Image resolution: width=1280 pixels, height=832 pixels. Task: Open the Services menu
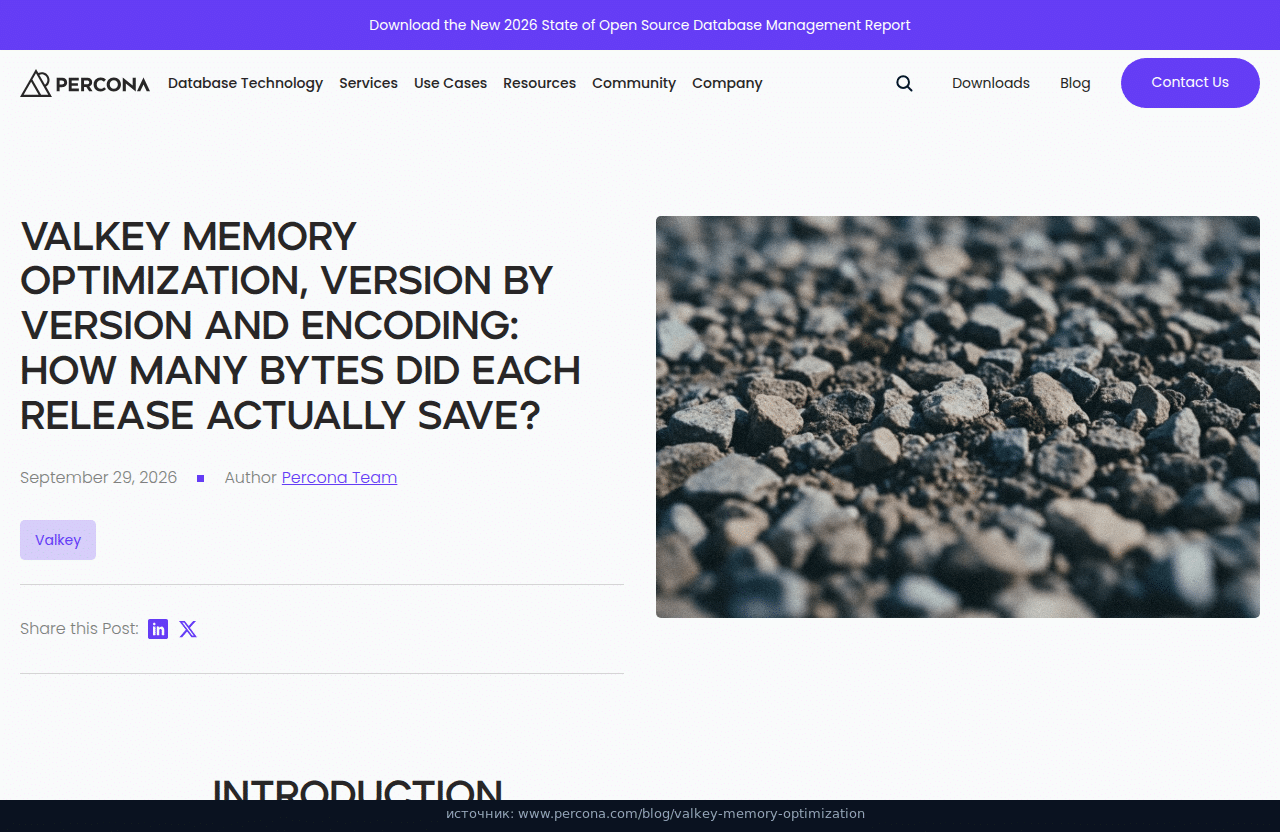point(368,83)
